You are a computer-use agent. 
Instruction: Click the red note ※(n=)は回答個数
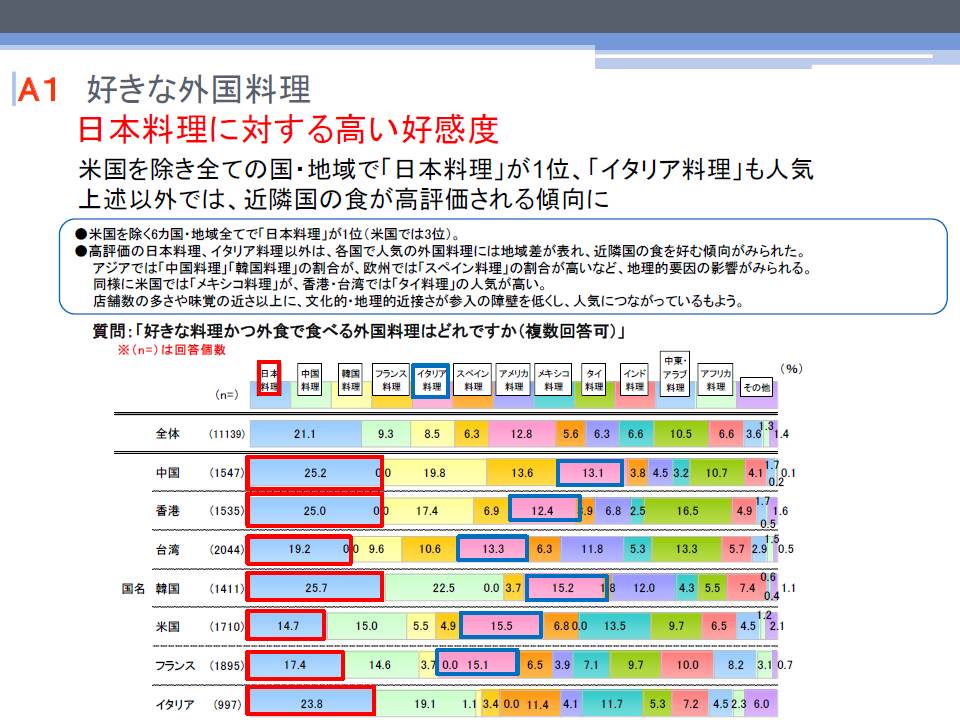[x=172, y=350]
